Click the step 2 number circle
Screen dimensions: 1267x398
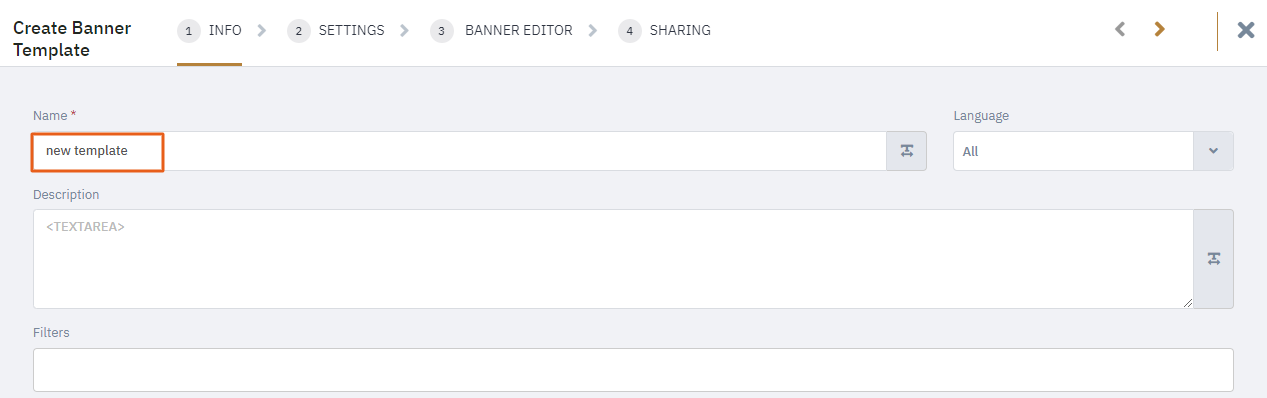click(x=299, y=31)
